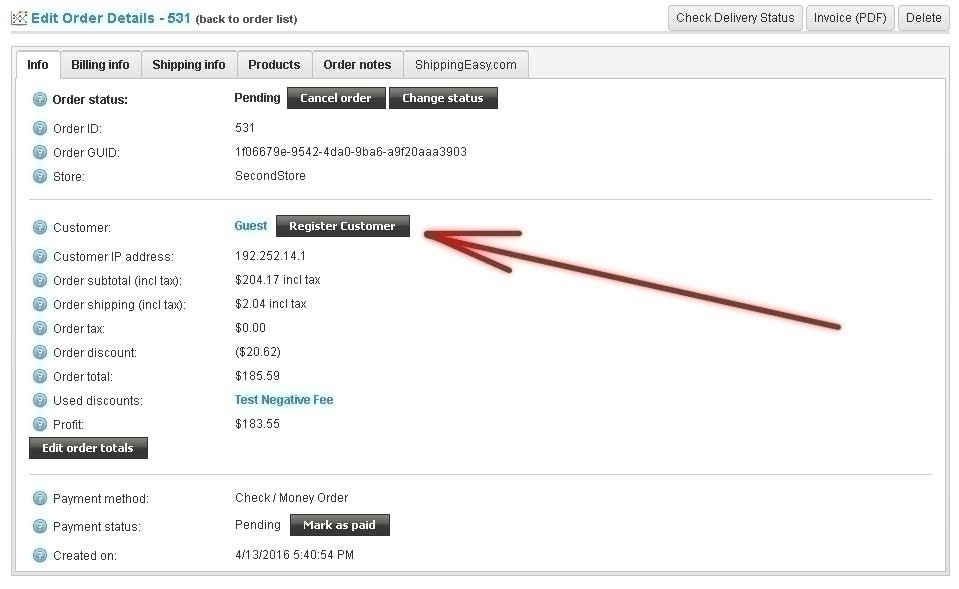This screenshot has width=959, height=589.
Task: Click Check Delivery Status button
Action: click(x=735, y=18)
